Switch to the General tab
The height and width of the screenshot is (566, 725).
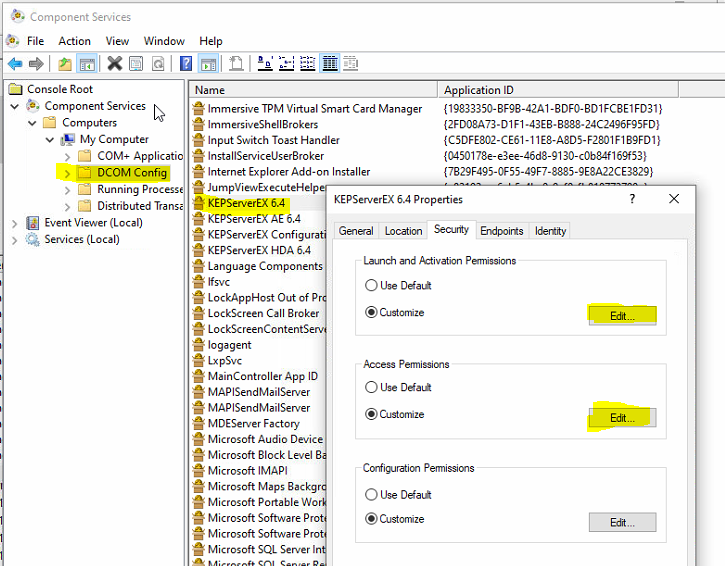(356, 231)
